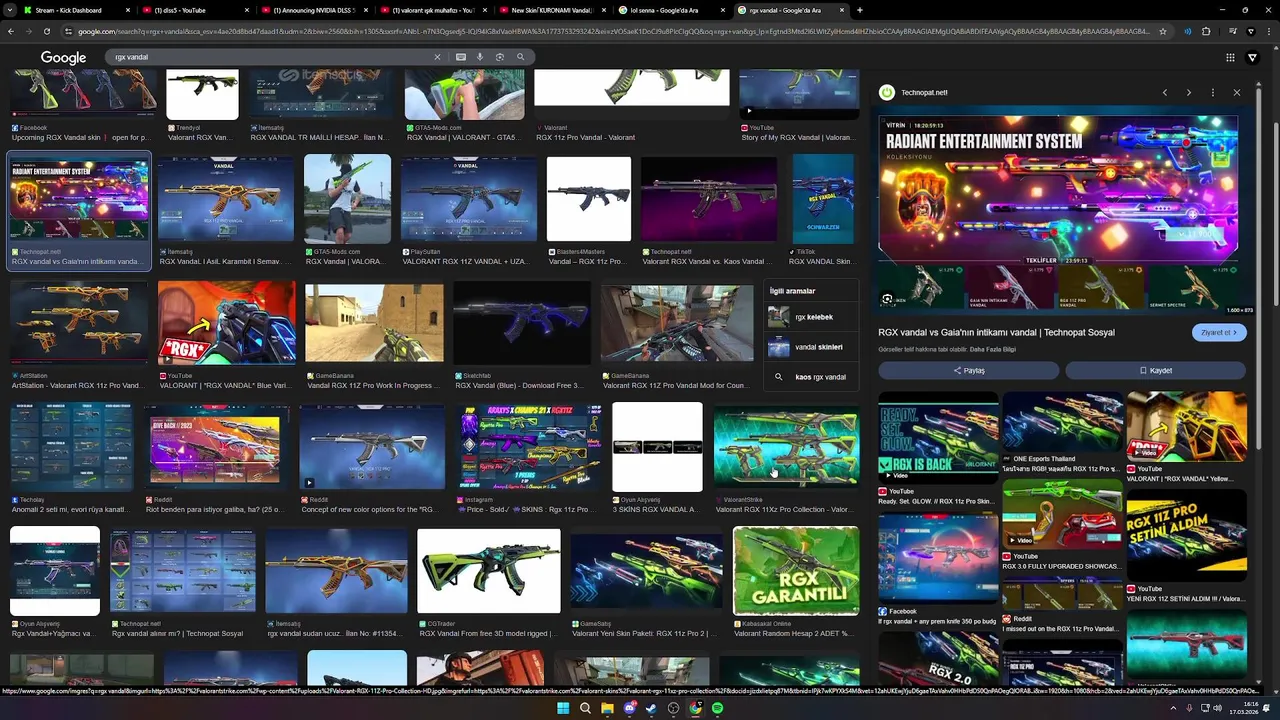
Task: Click in the Google search input field
Action: coord(270,57)
